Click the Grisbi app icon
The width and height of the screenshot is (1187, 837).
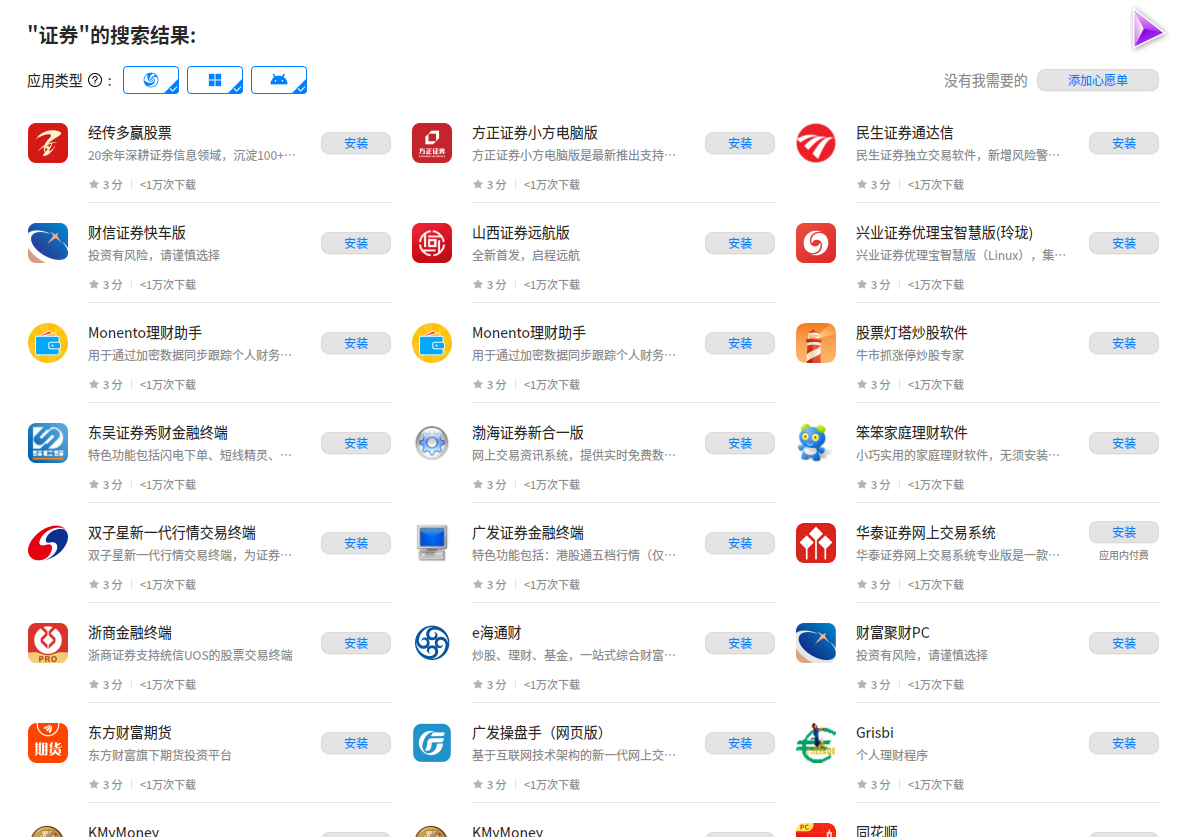[815, 742]
